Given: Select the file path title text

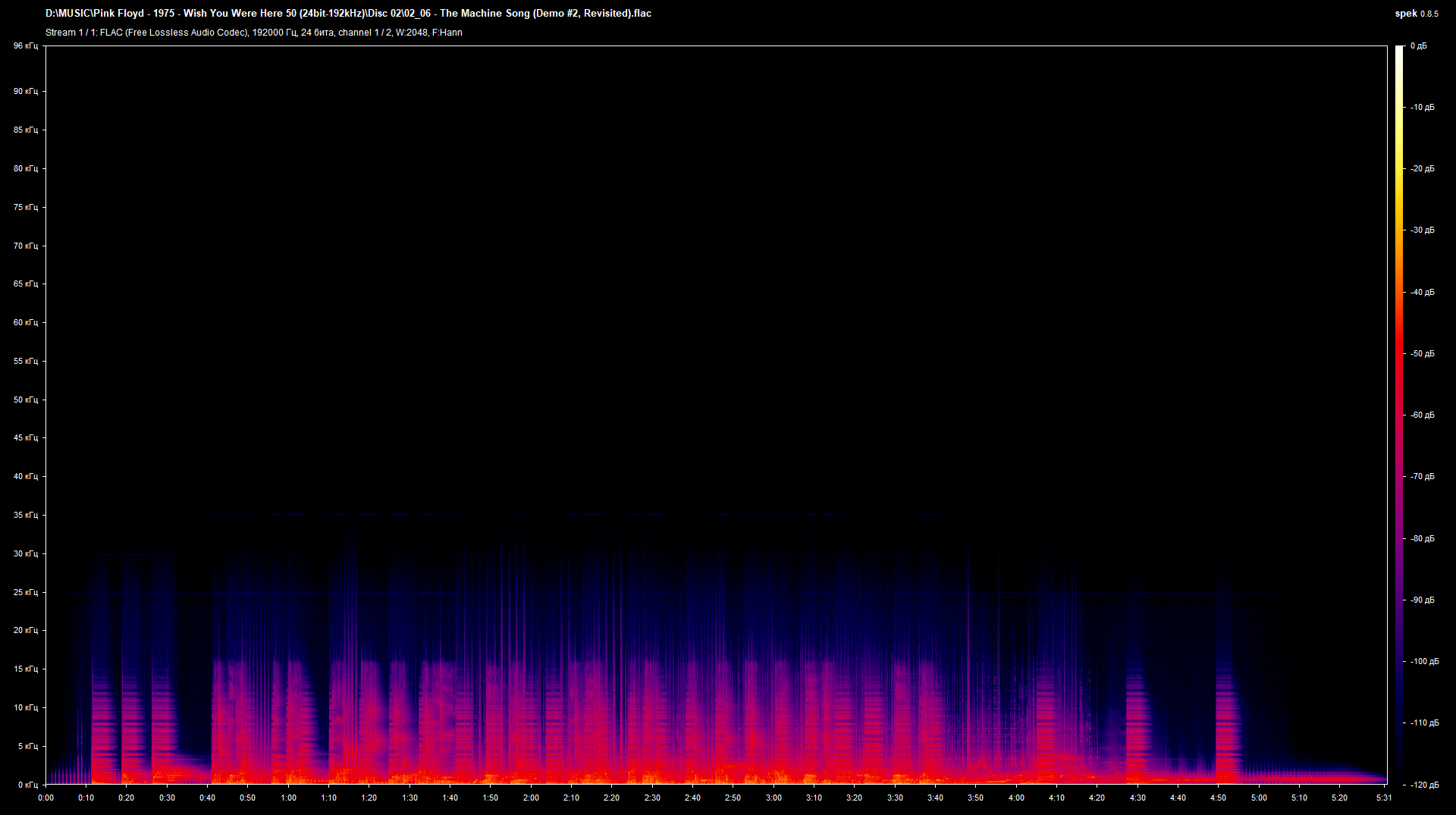Looking at the screenshot, I should pos(348,13).
